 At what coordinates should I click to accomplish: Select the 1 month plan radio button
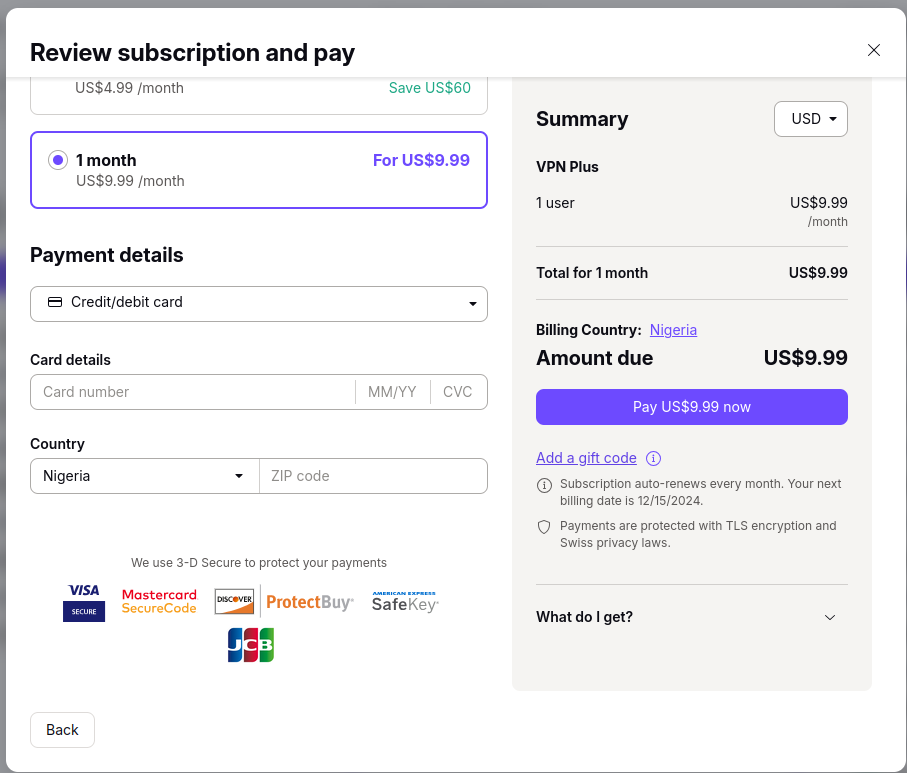[x=57, y=160]
